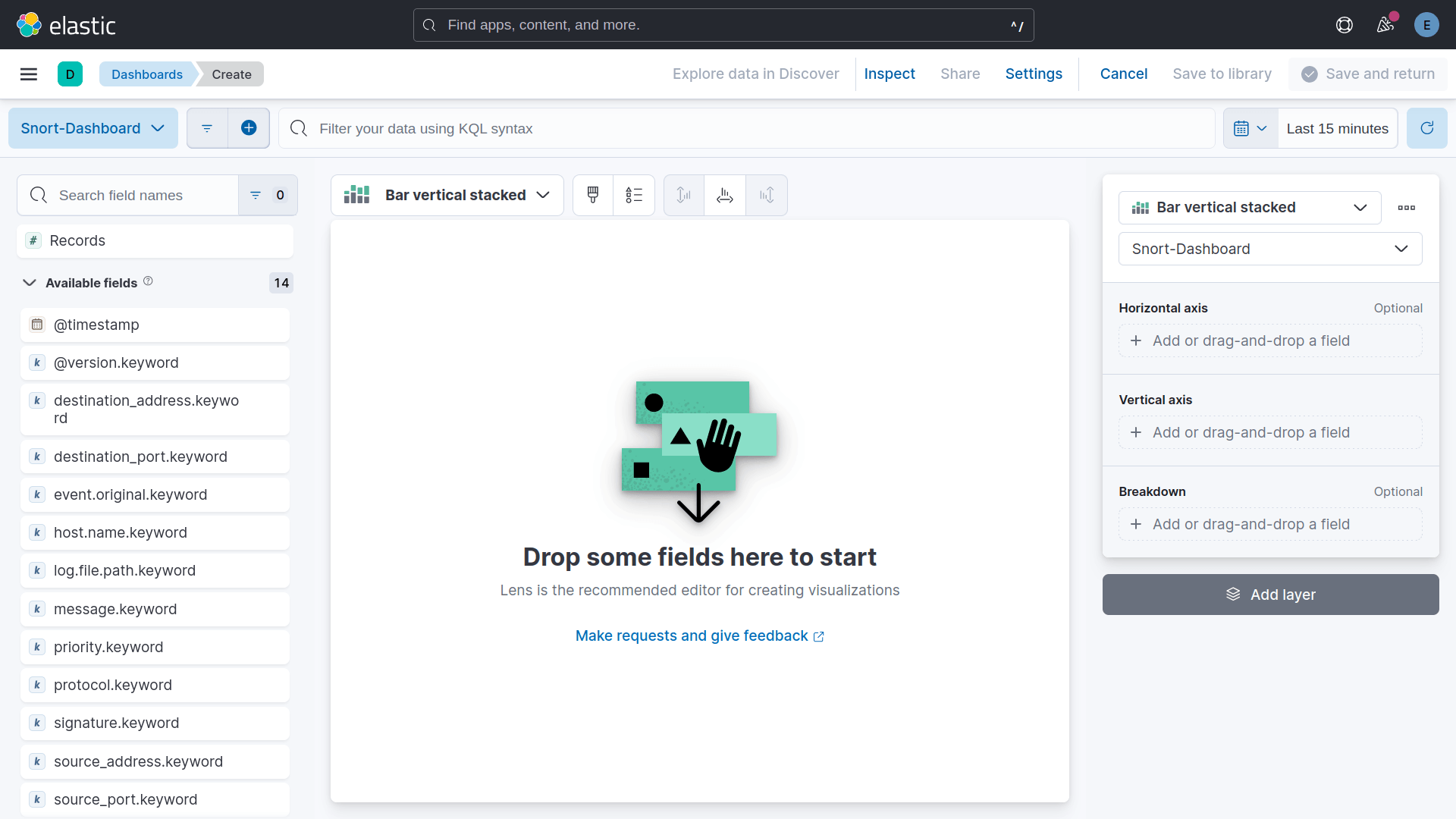The height and width of the screenshot is (819, 1456).
Task: Open the saved filter menu toggle
Action: coord(207,128)
